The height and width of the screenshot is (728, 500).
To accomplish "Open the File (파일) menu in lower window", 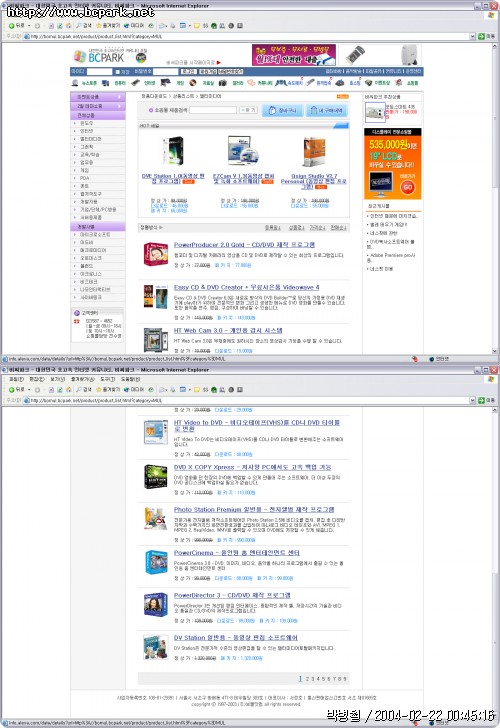I will (16, 379).
